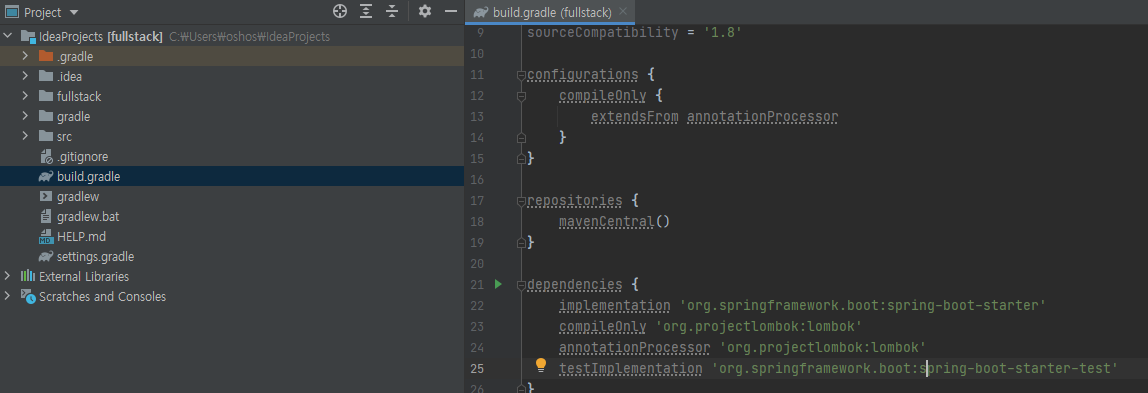1148x393 pixels.
Task: Click the settings.gradle elephant icon
Action: [x=45, y=256]
